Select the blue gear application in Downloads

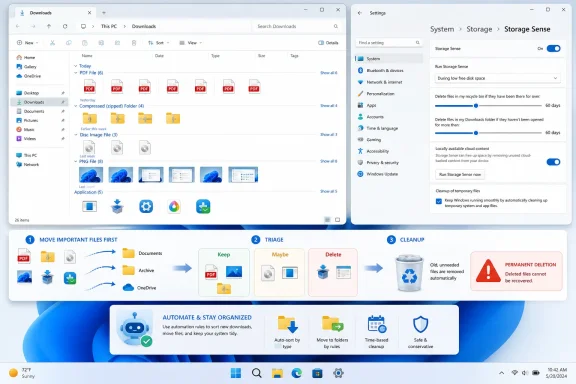(146, 207)
